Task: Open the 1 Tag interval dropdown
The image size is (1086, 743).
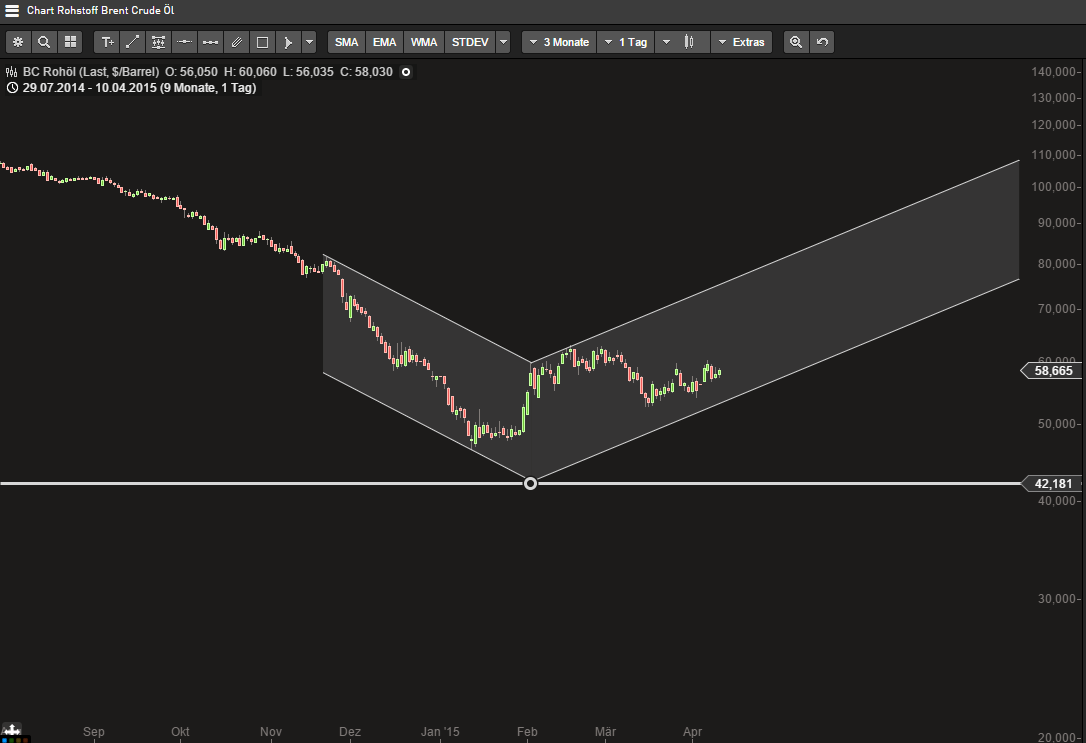Action: click(x=625, y=42)
